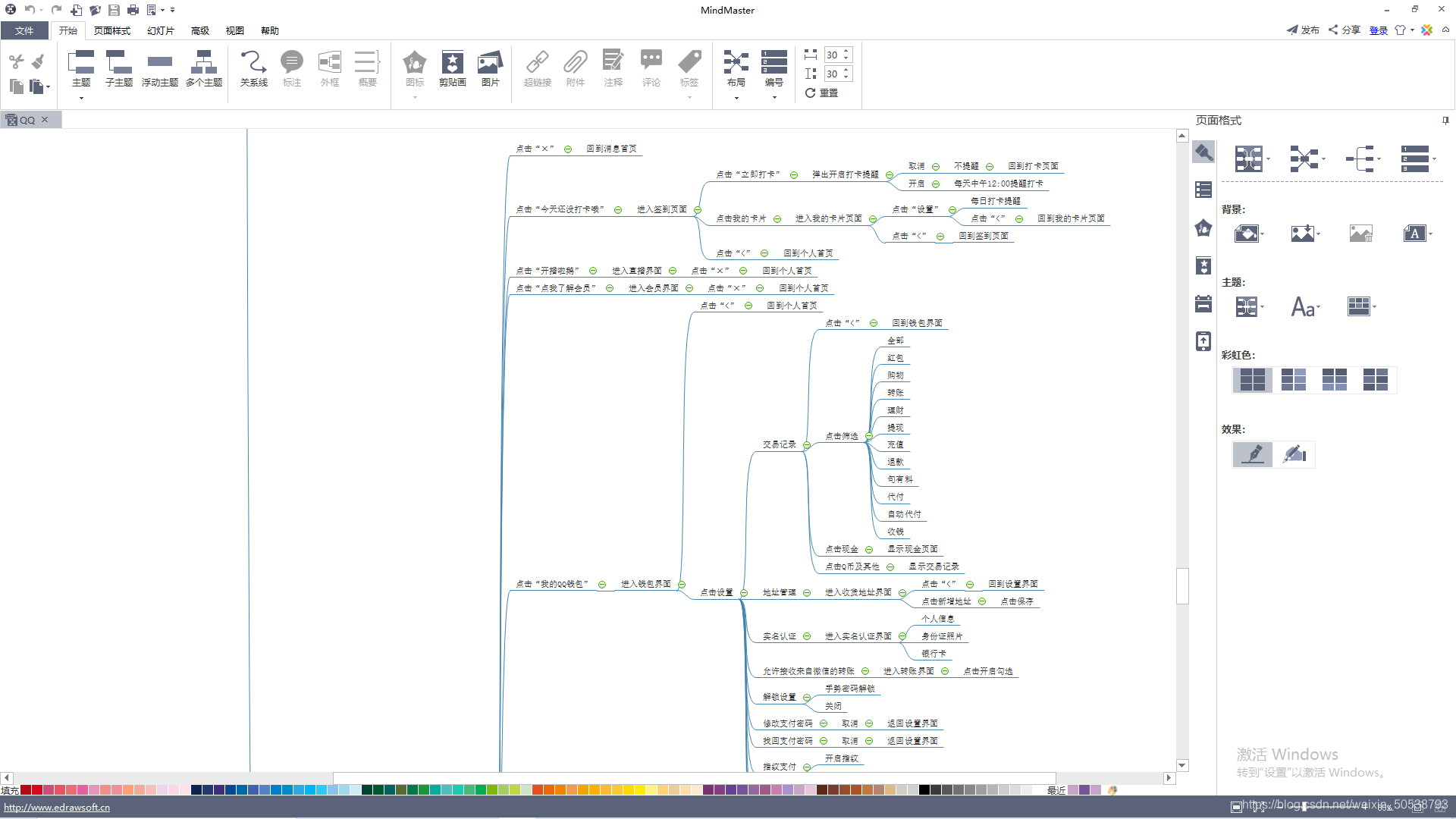
Task: Click the Copy icon in ribbon
Action: pyautogui.click(x=17, y=86)
